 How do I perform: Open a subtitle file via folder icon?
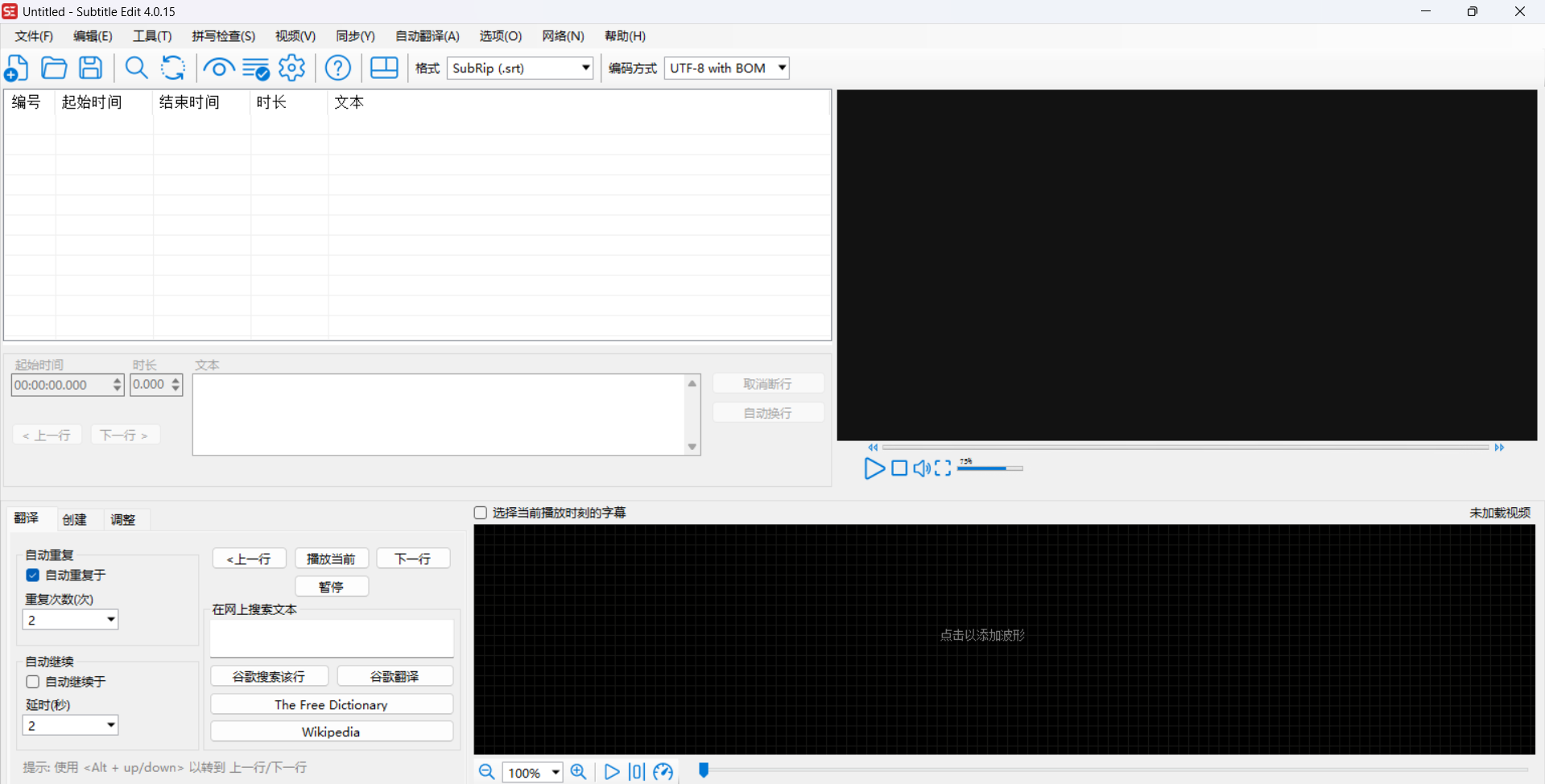54,68
